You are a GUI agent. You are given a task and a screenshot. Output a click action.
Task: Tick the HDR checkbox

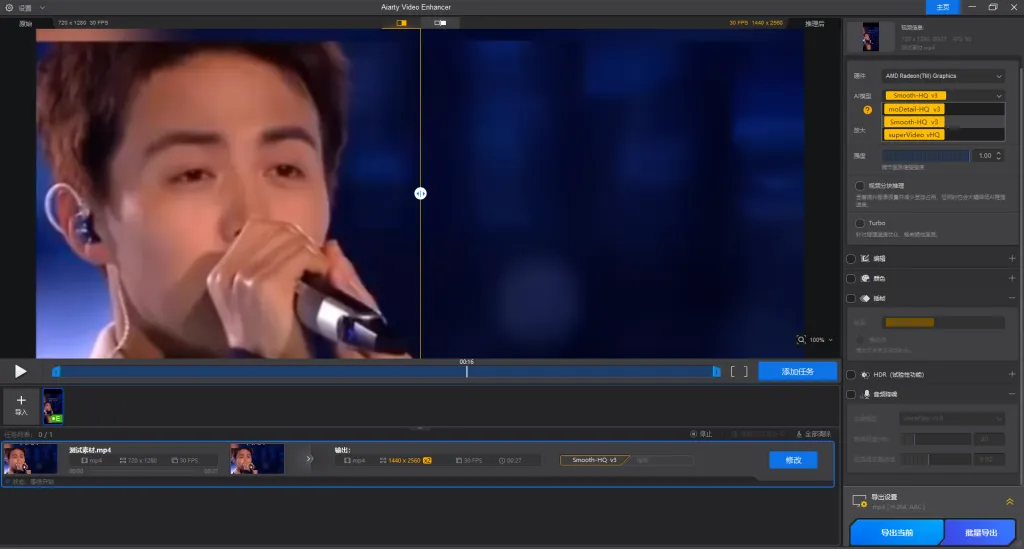[851, 374]
